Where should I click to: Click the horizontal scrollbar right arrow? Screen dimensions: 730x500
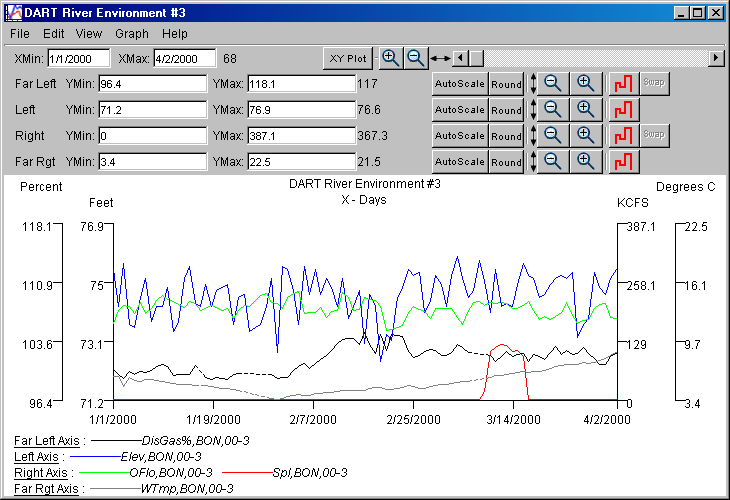[716, 58]
